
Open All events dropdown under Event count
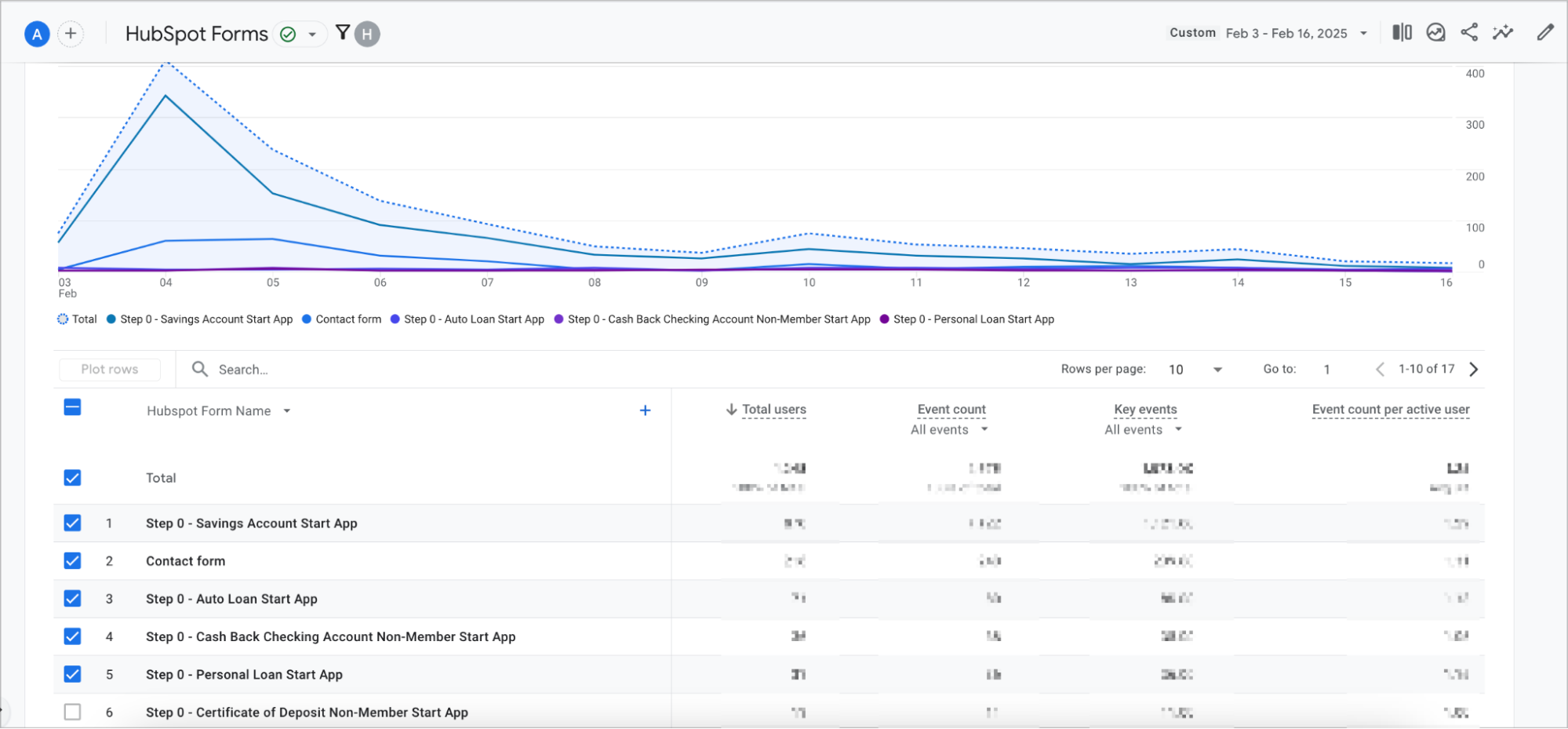pos(949,430)
